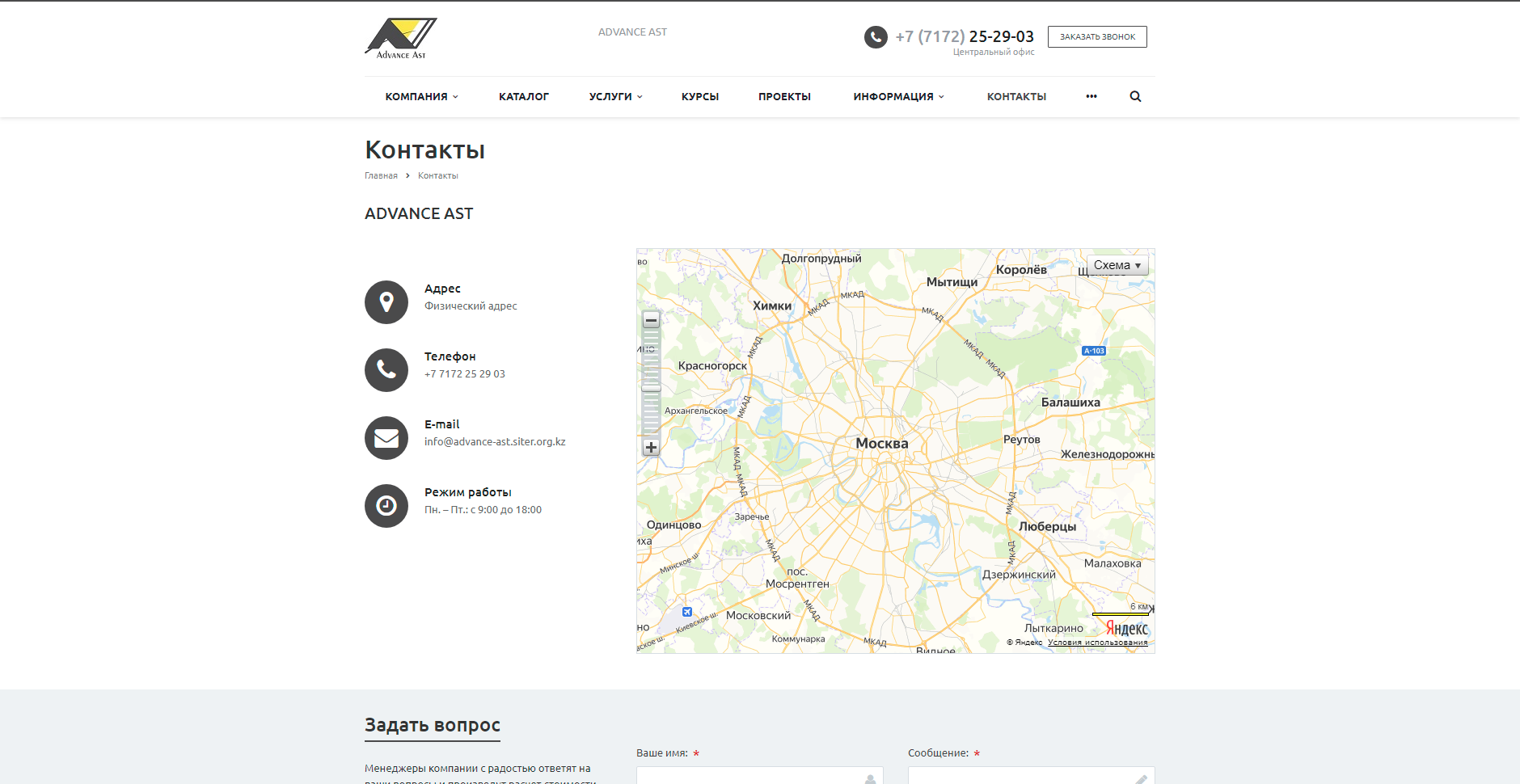Open the Каталог menu item
The height and width of the screenshot is (784, 1520).
pos(524,96)
